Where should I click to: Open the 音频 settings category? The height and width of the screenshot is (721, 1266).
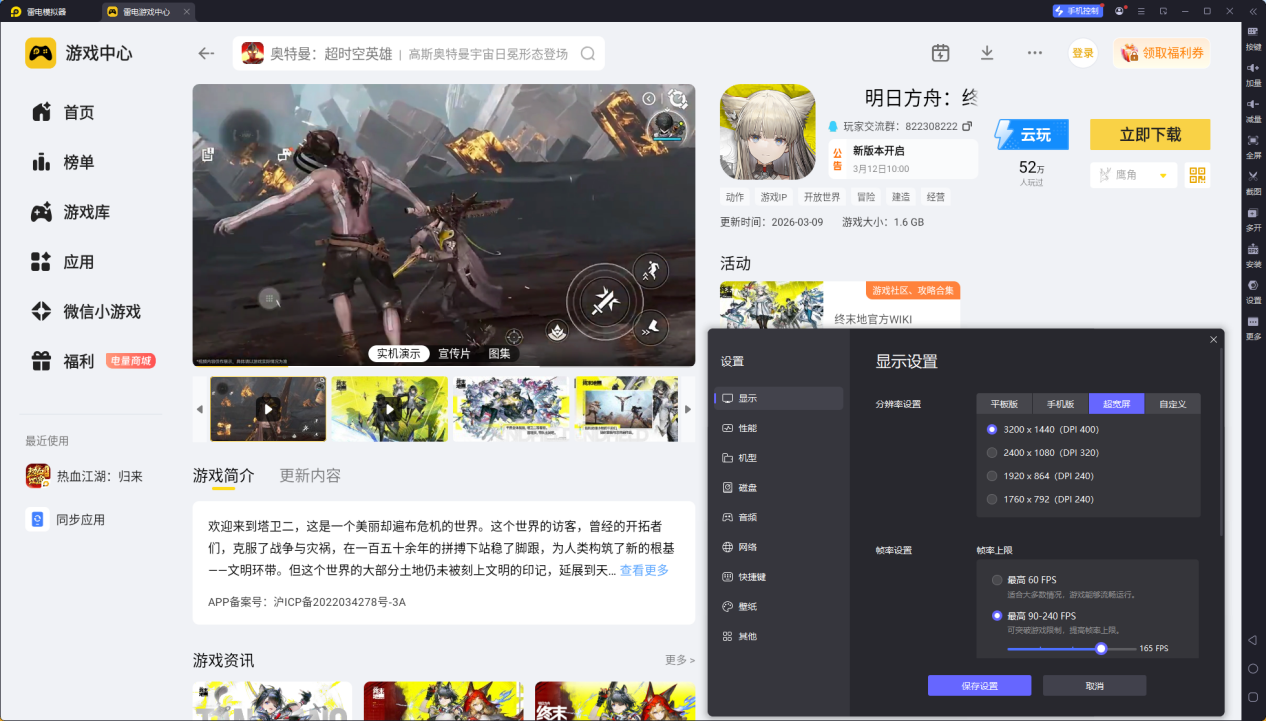779,517
